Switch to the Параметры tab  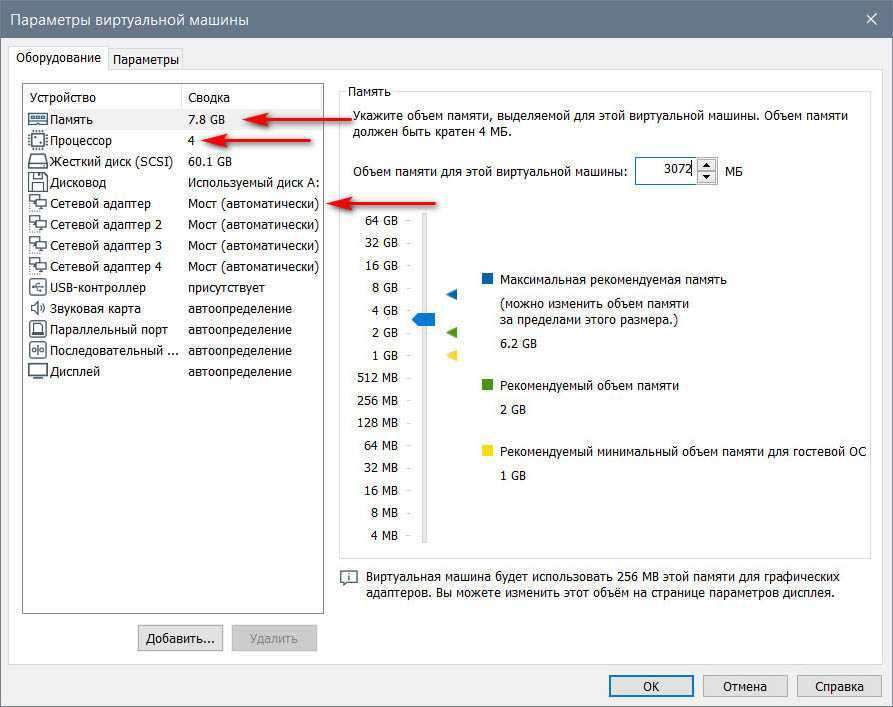pyautogui.click(x=146, y=59)
